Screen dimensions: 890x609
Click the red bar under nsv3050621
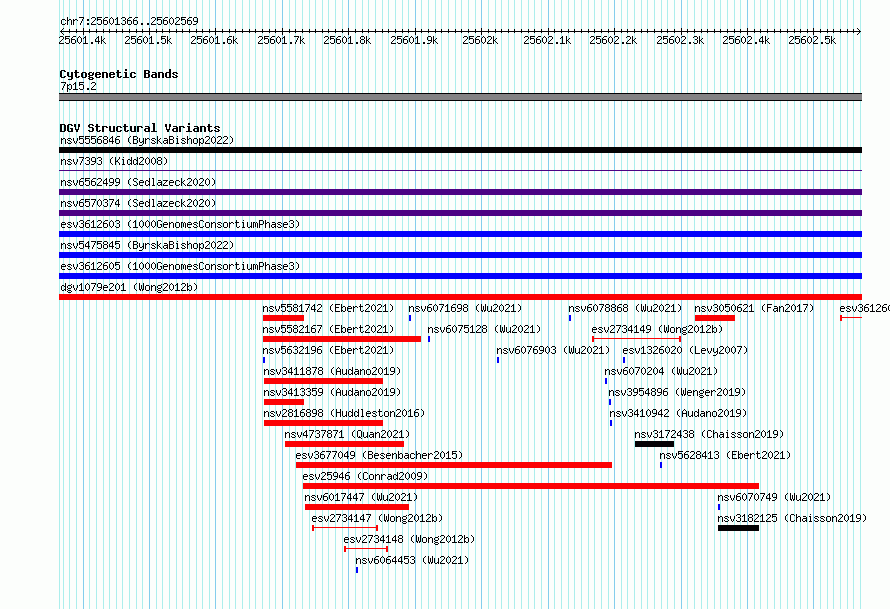coord(715,318)
